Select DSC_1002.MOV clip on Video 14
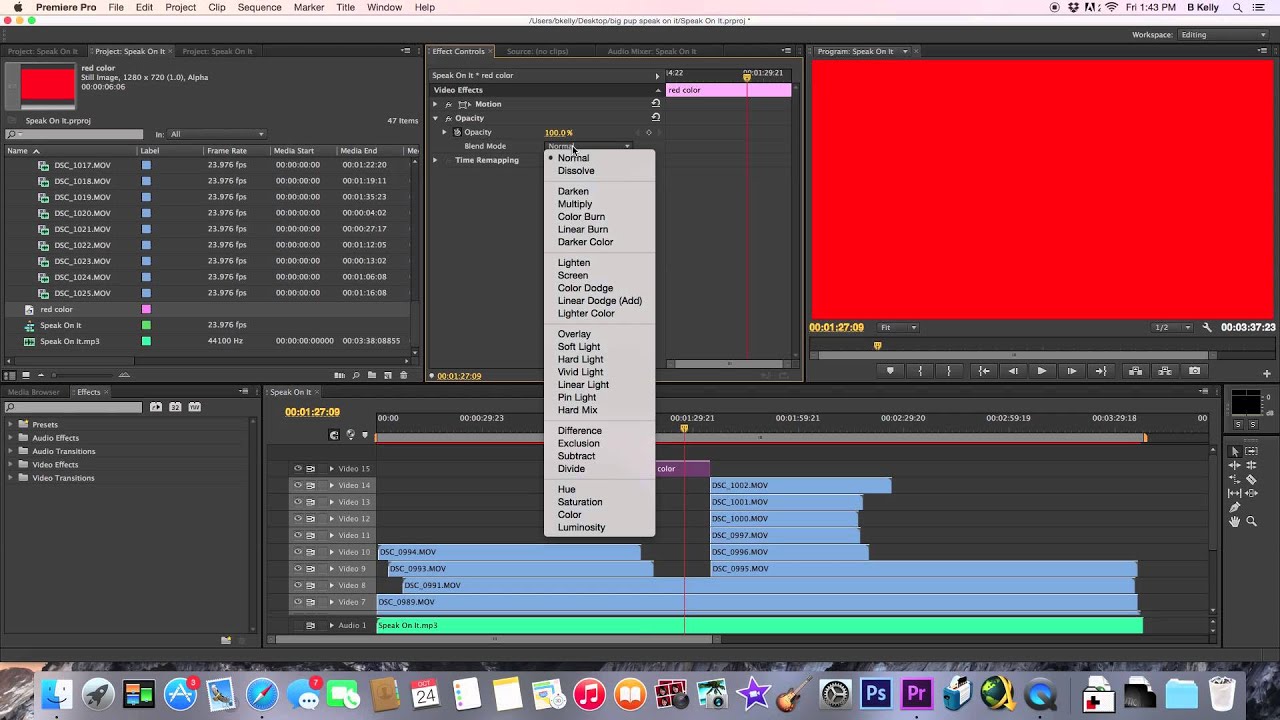This screenshot has height=720, width=1280. tap(800, 485)
